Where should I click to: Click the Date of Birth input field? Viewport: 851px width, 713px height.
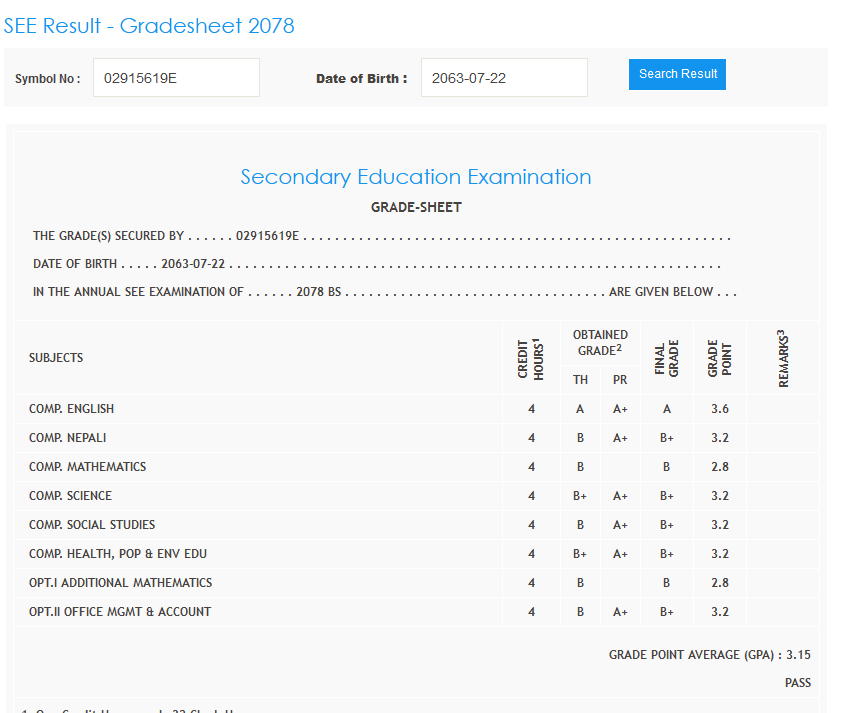(504, 78)
